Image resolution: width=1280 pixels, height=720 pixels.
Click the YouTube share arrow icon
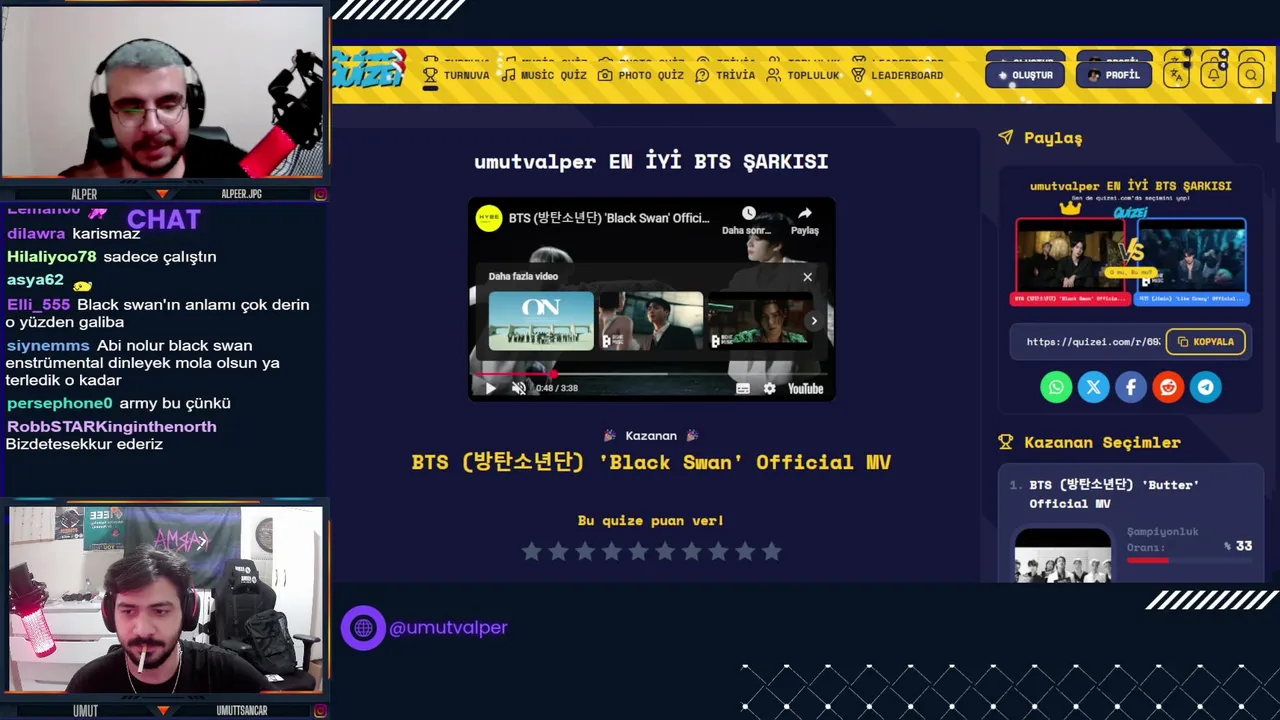click(805, 214)
